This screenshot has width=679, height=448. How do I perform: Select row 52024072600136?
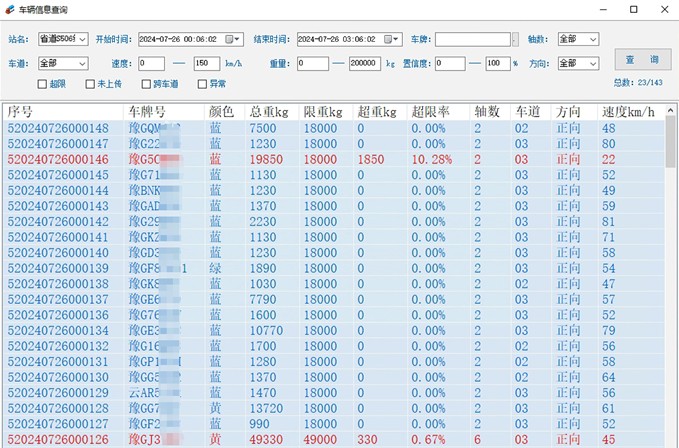[333, 315]
